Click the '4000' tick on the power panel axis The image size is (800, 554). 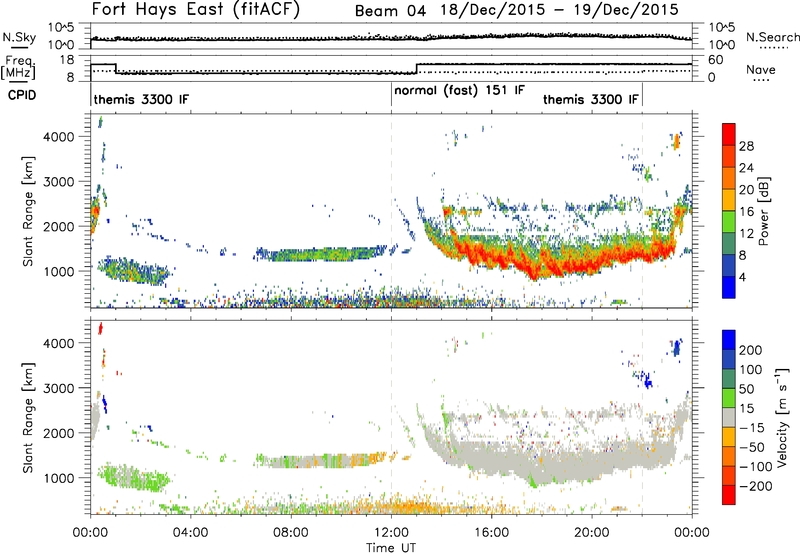[58, 137]
